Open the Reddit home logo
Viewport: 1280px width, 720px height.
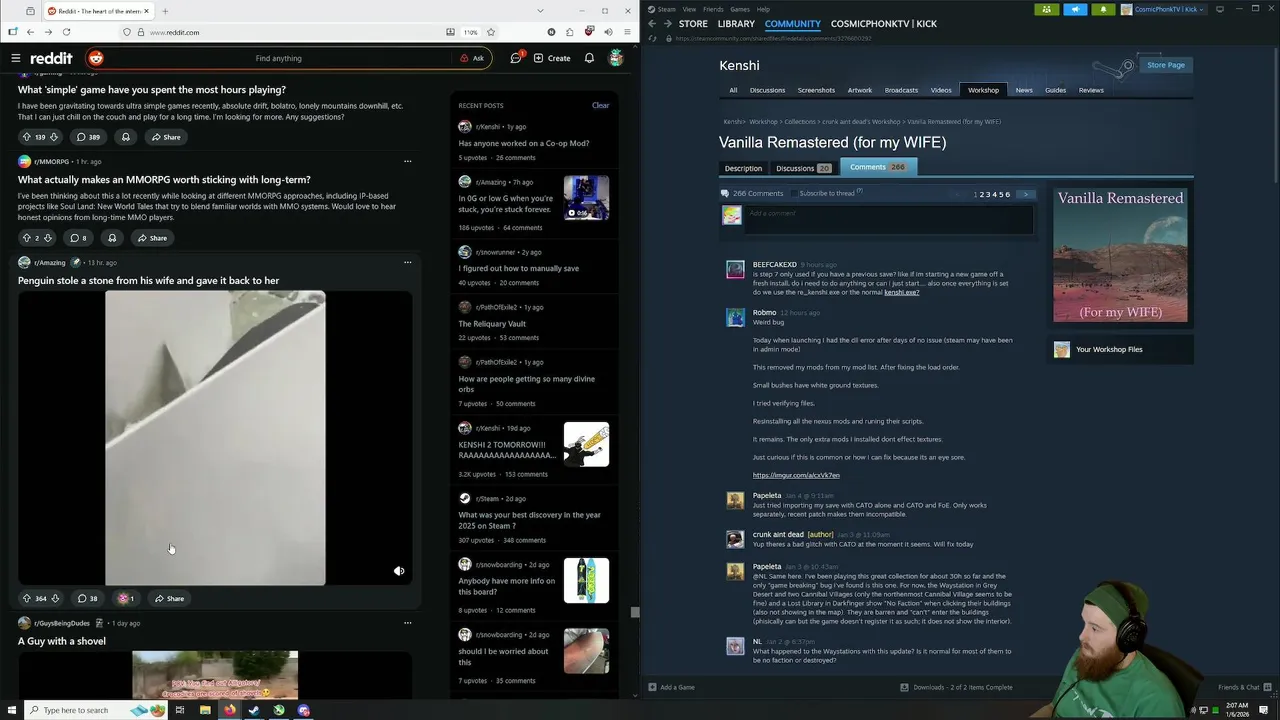(x=50, y=58)
